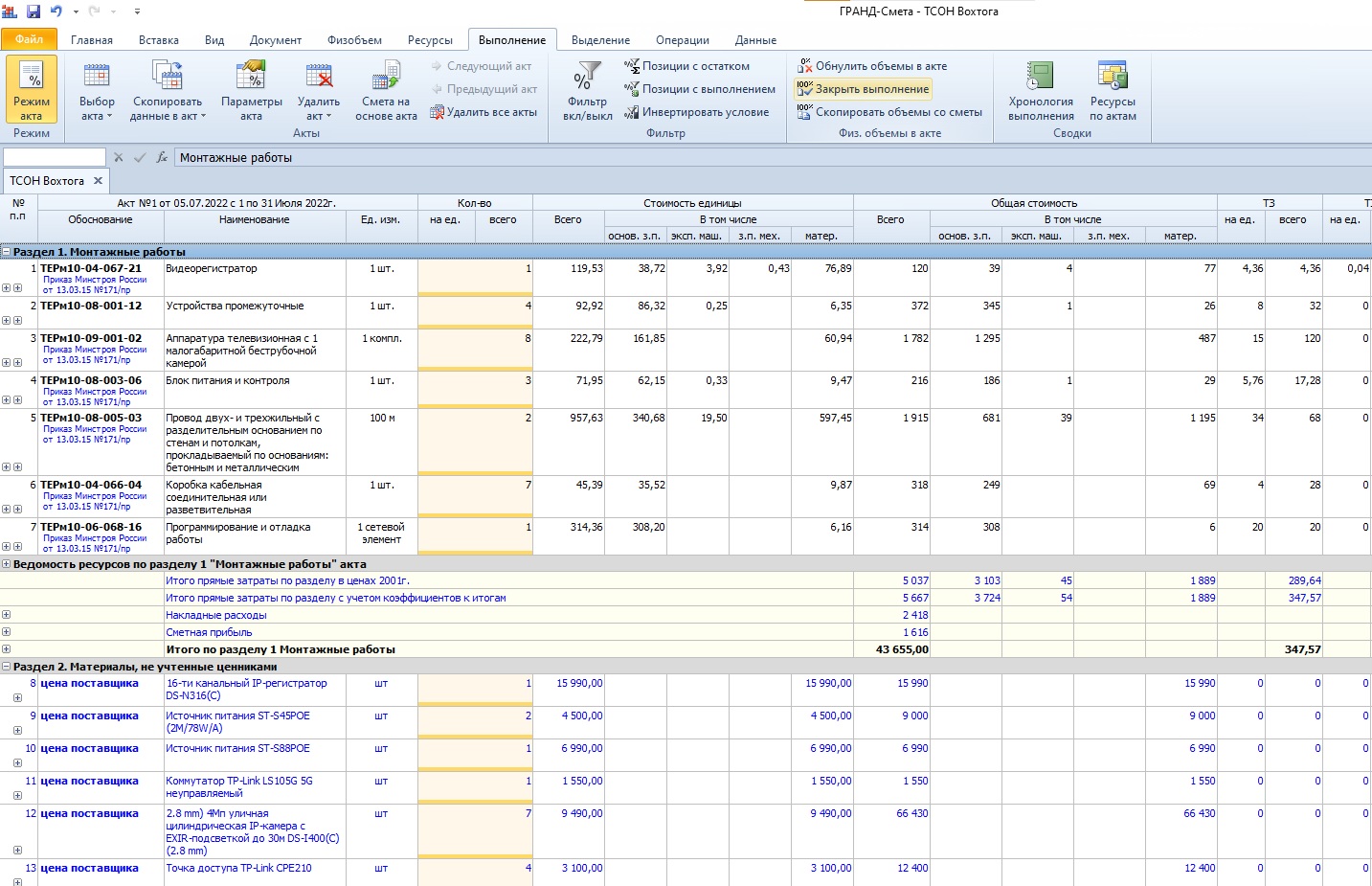Viewport: 1372px width, 886px height.
Task: Open the Файл menu
Action: tap(29, 39)
